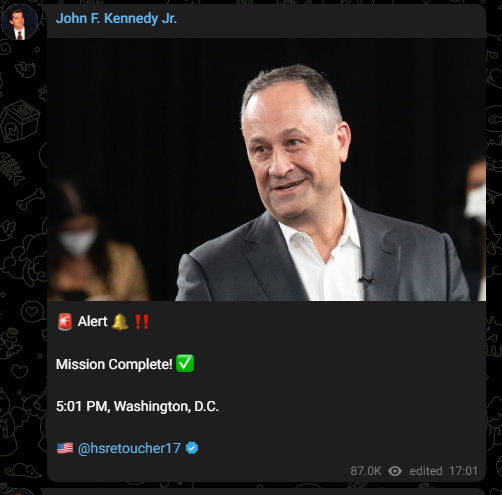Click the 17:01 message timestamp

(463, 471)
